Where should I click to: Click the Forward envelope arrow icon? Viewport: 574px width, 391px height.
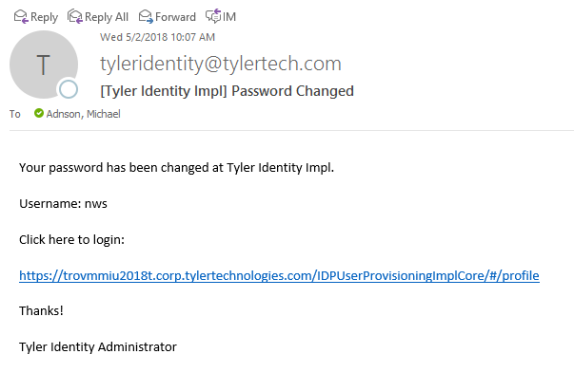pyautogui.click(x=146, y=17)
